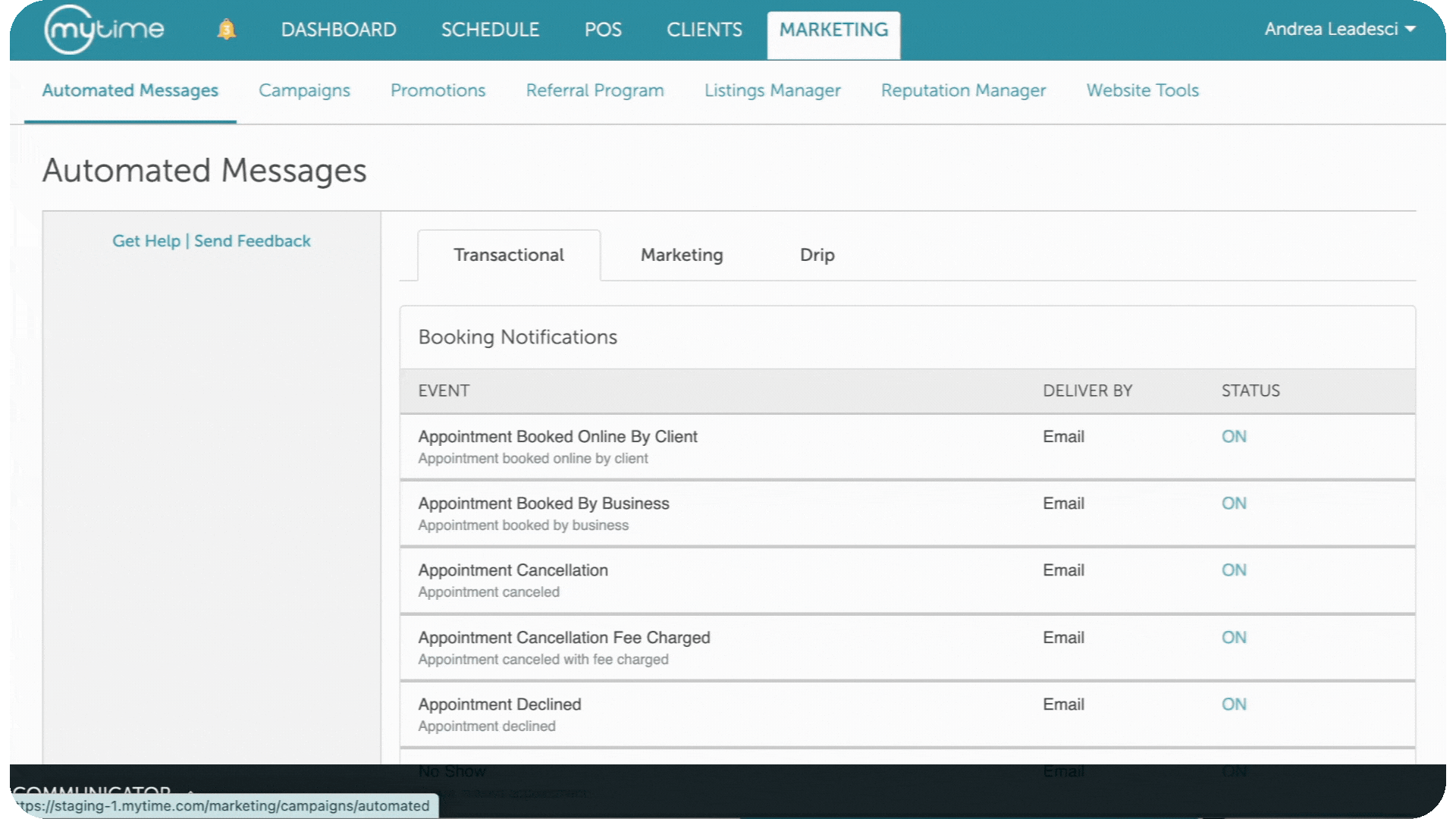Click the DELIVER BY column header
Screen dimensions: 1456x819
click(1087, 391)
